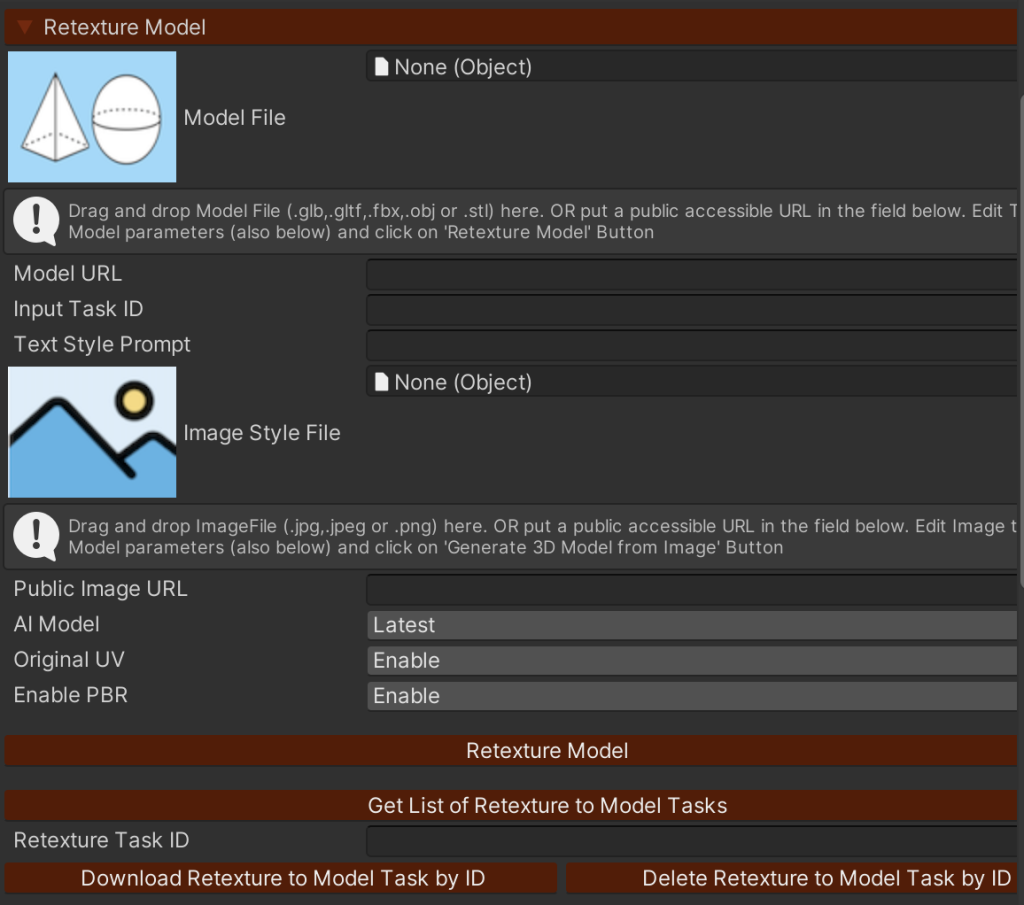Click the file icon in Model File object field
1024x905 pixels.
[x=381, y=67]
